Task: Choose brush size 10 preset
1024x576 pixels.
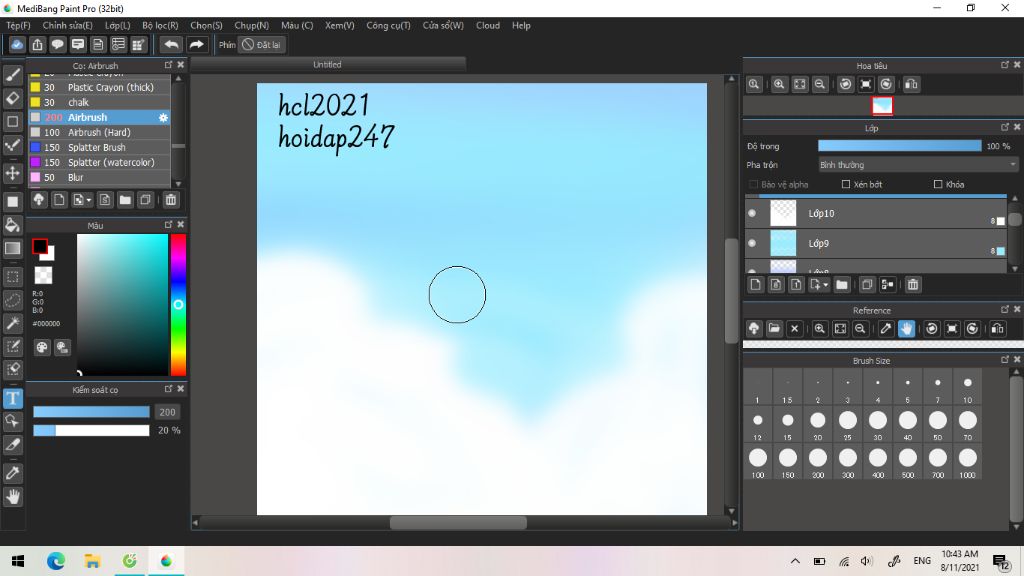Action: pos(967,387)
